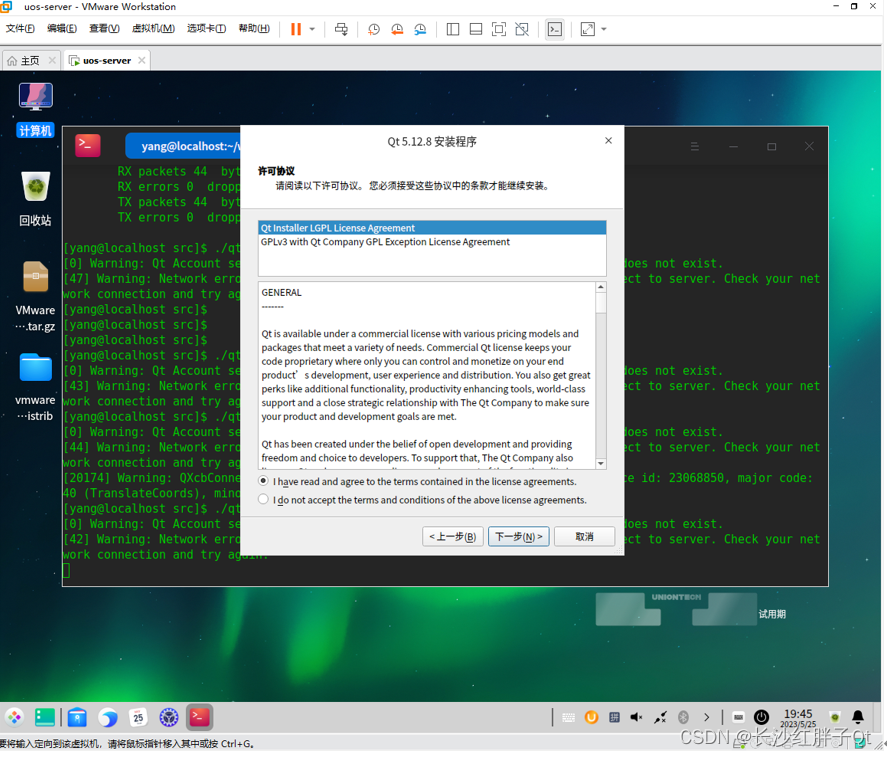Close the uos-server tab
Screen dimensions: 887x757
tap(141, 61)
